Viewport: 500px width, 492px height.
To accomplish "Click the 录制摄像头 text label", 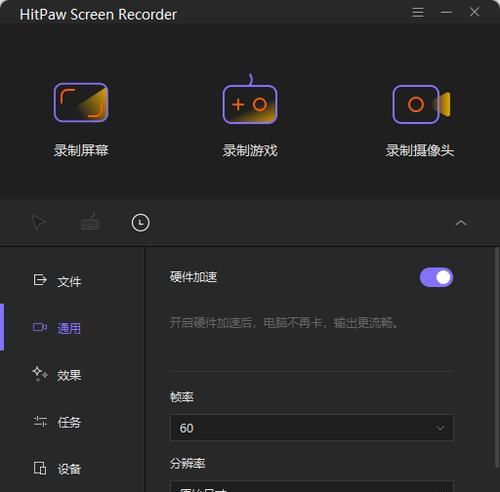I will [x=420, y=151].
